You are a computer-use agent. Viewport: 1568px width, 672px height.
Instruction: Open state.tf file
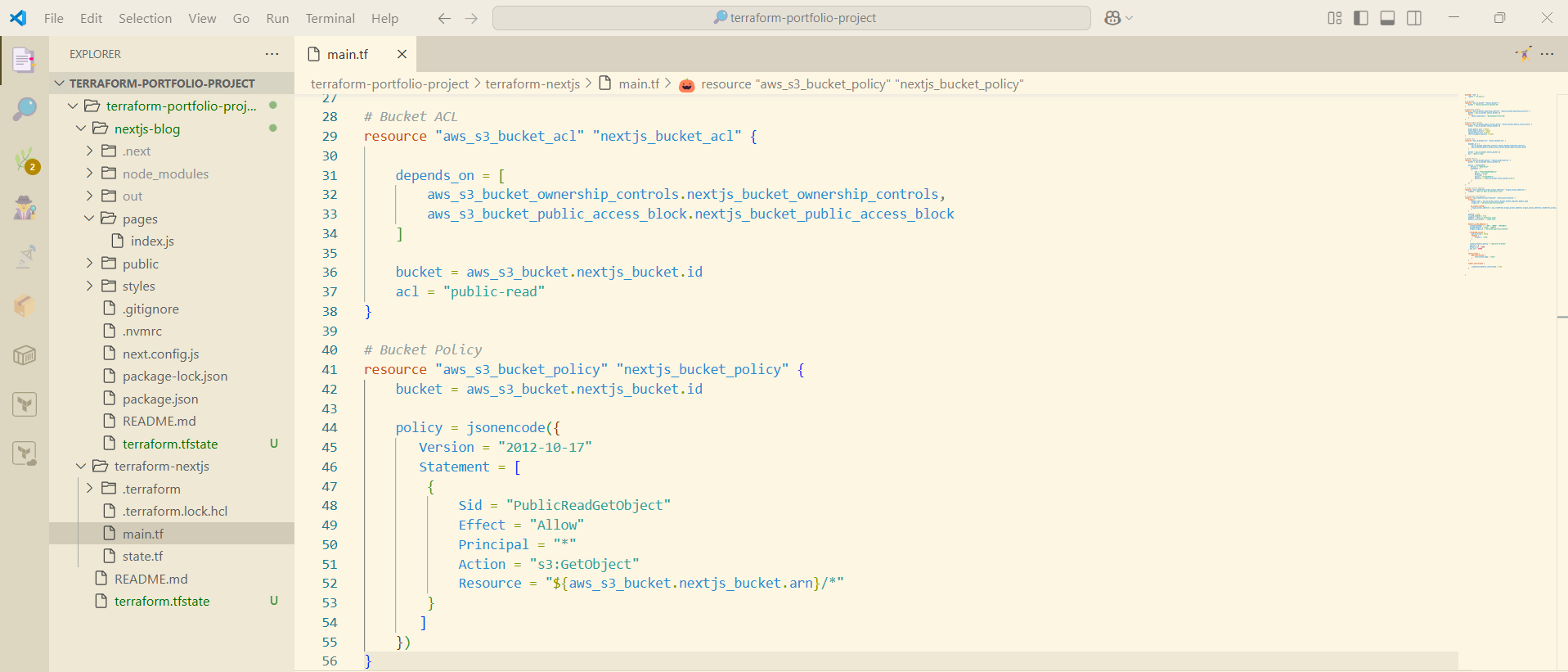[142, 556]
